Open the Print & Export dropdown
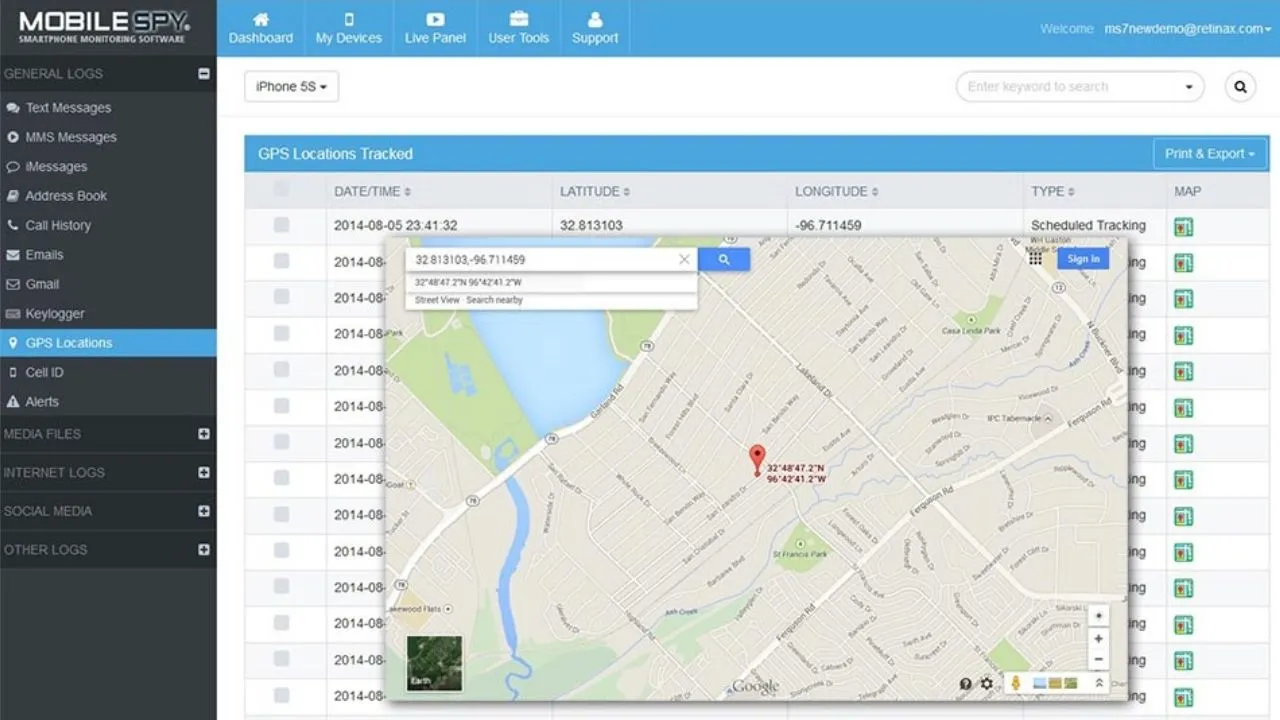 click(1210, 154)
